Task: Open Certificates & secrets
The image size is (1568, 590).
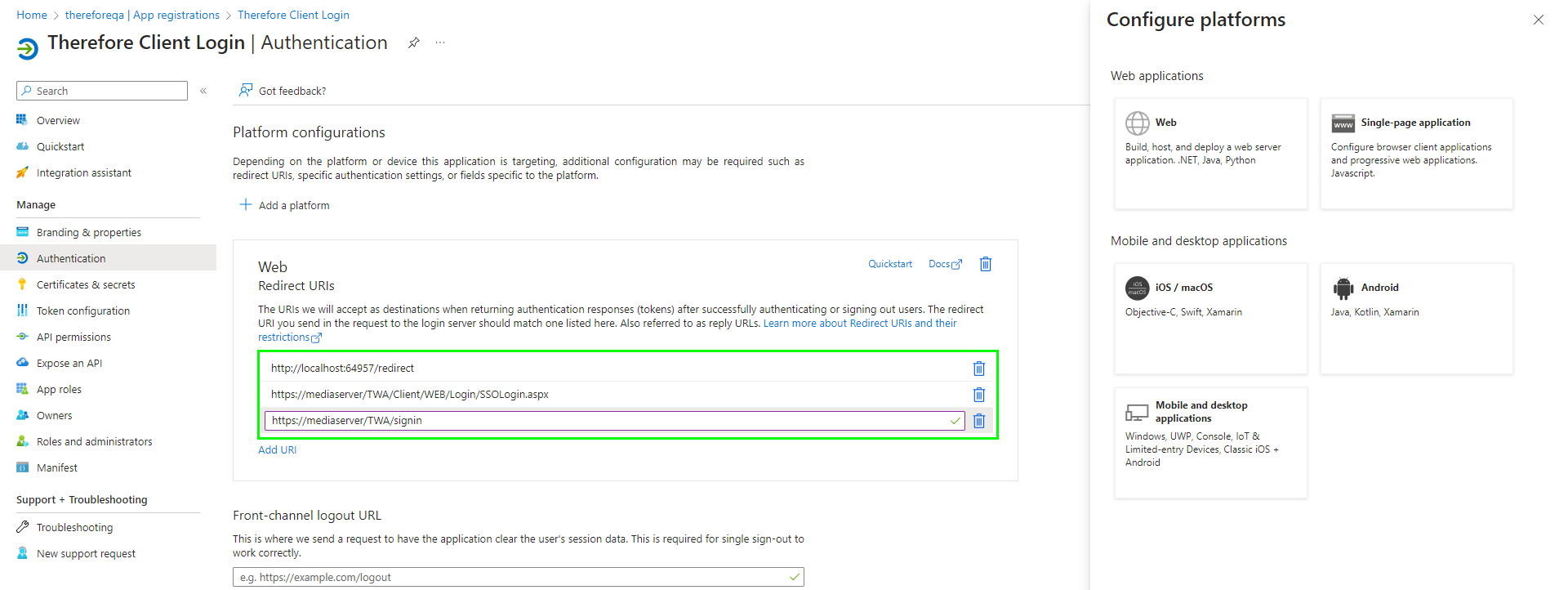Action: click(86, 284)
